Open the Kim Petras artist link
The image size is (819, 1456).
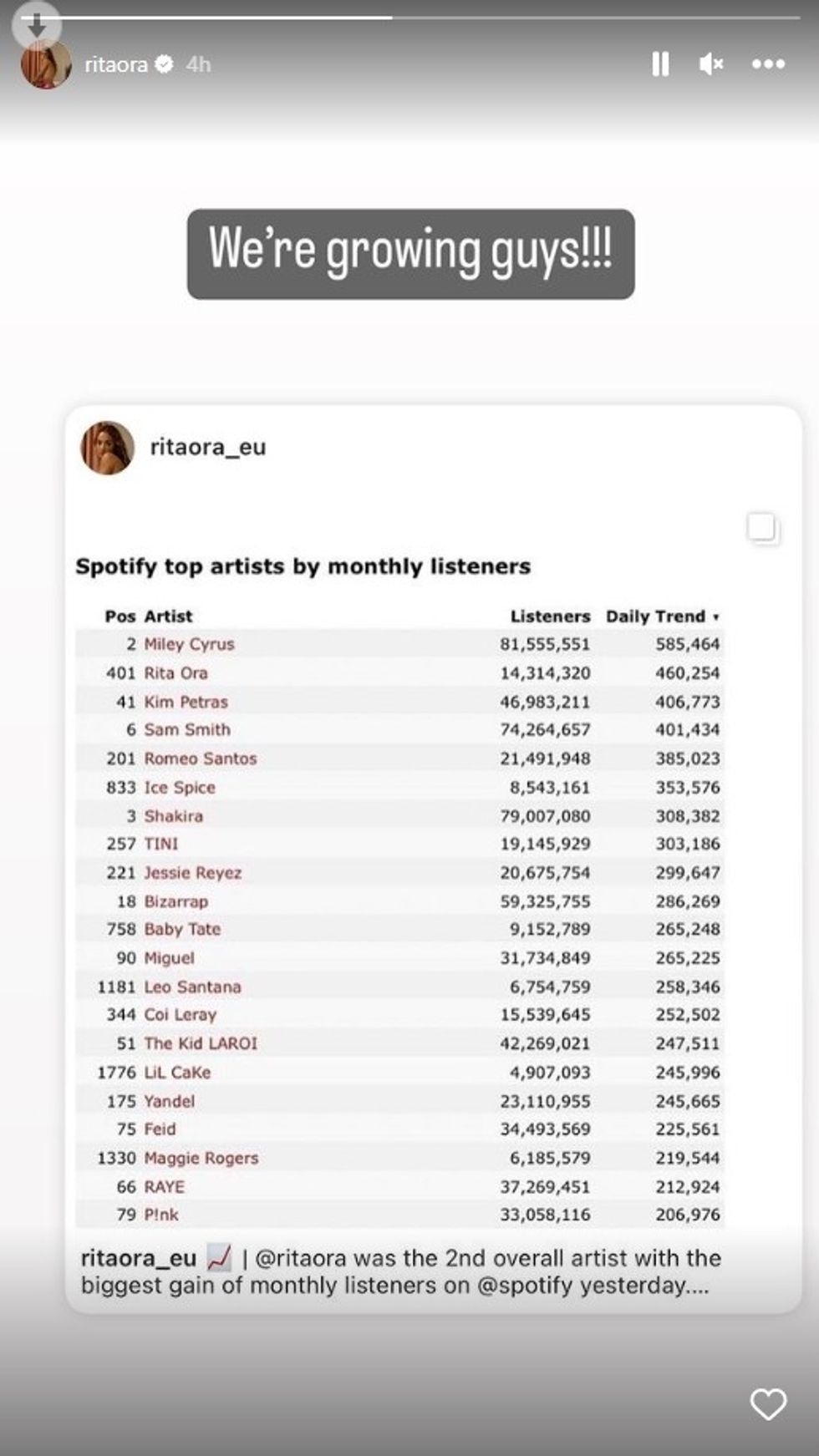point(186,702)
